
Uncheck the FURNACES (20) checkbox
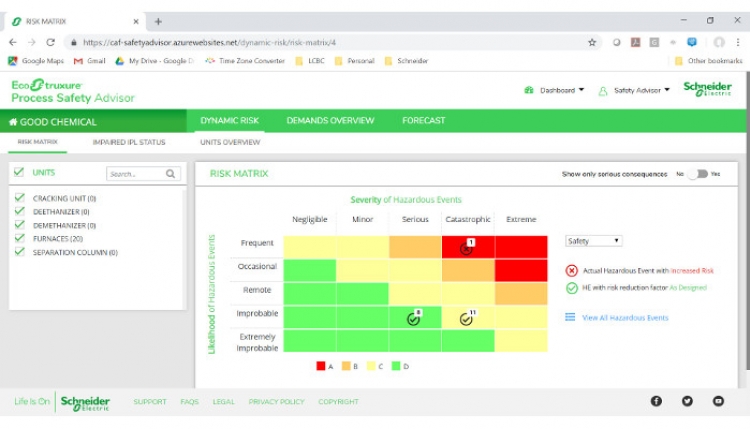click(x=20, y=238)
